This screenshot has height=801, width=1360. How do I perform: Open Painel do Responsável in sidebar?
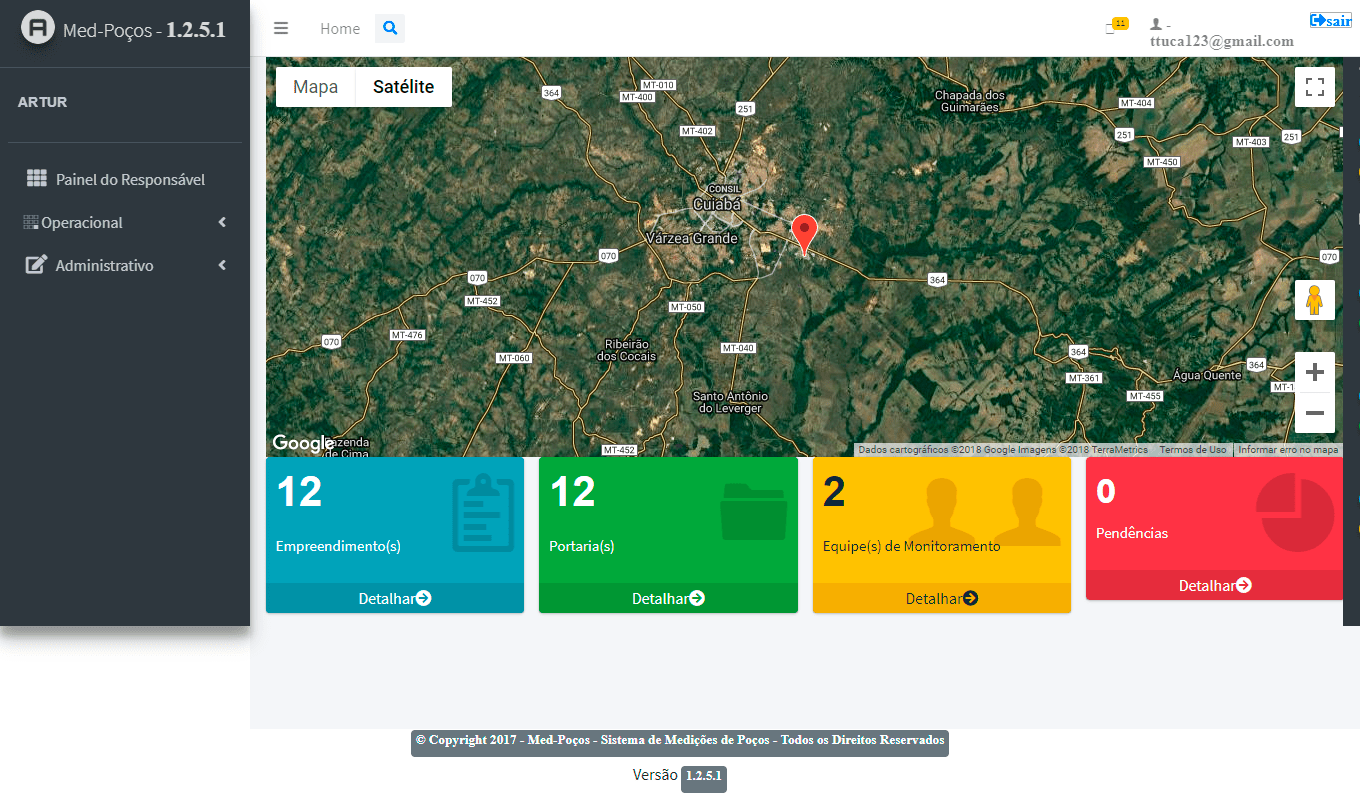coord(130,180)
